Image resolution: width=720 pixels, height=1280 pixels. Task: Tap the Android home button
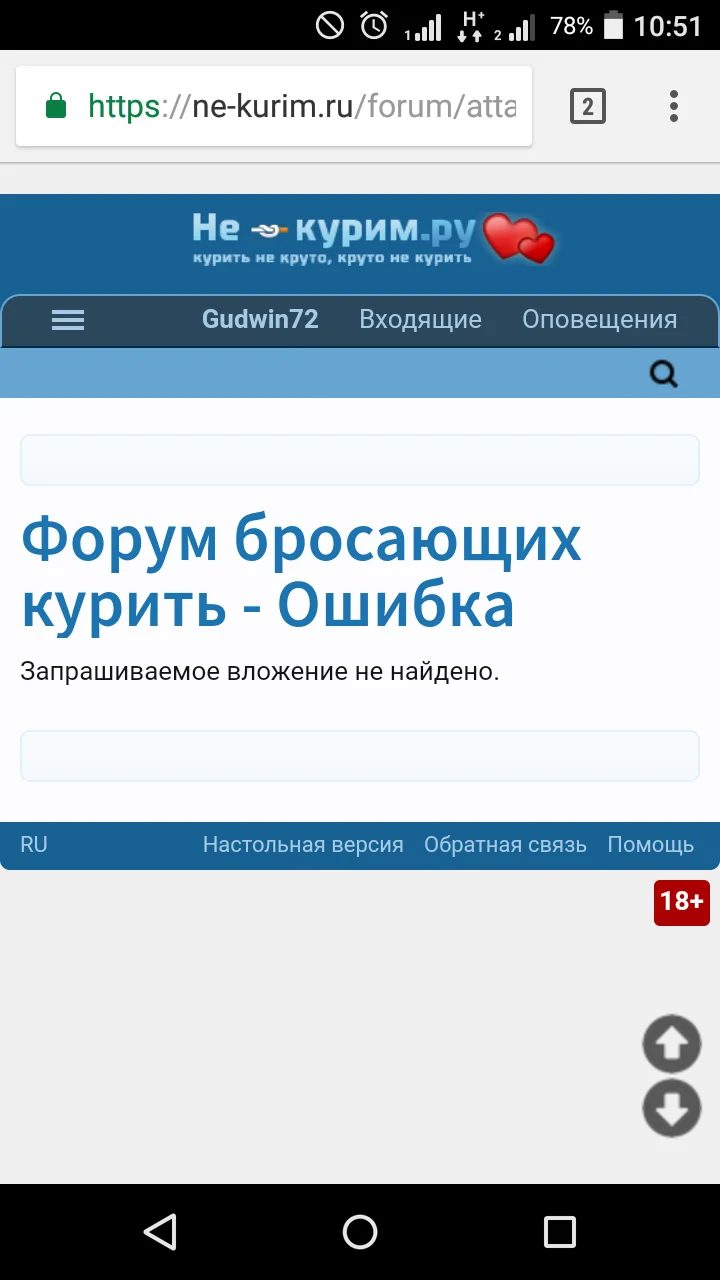coord(360,1232)
